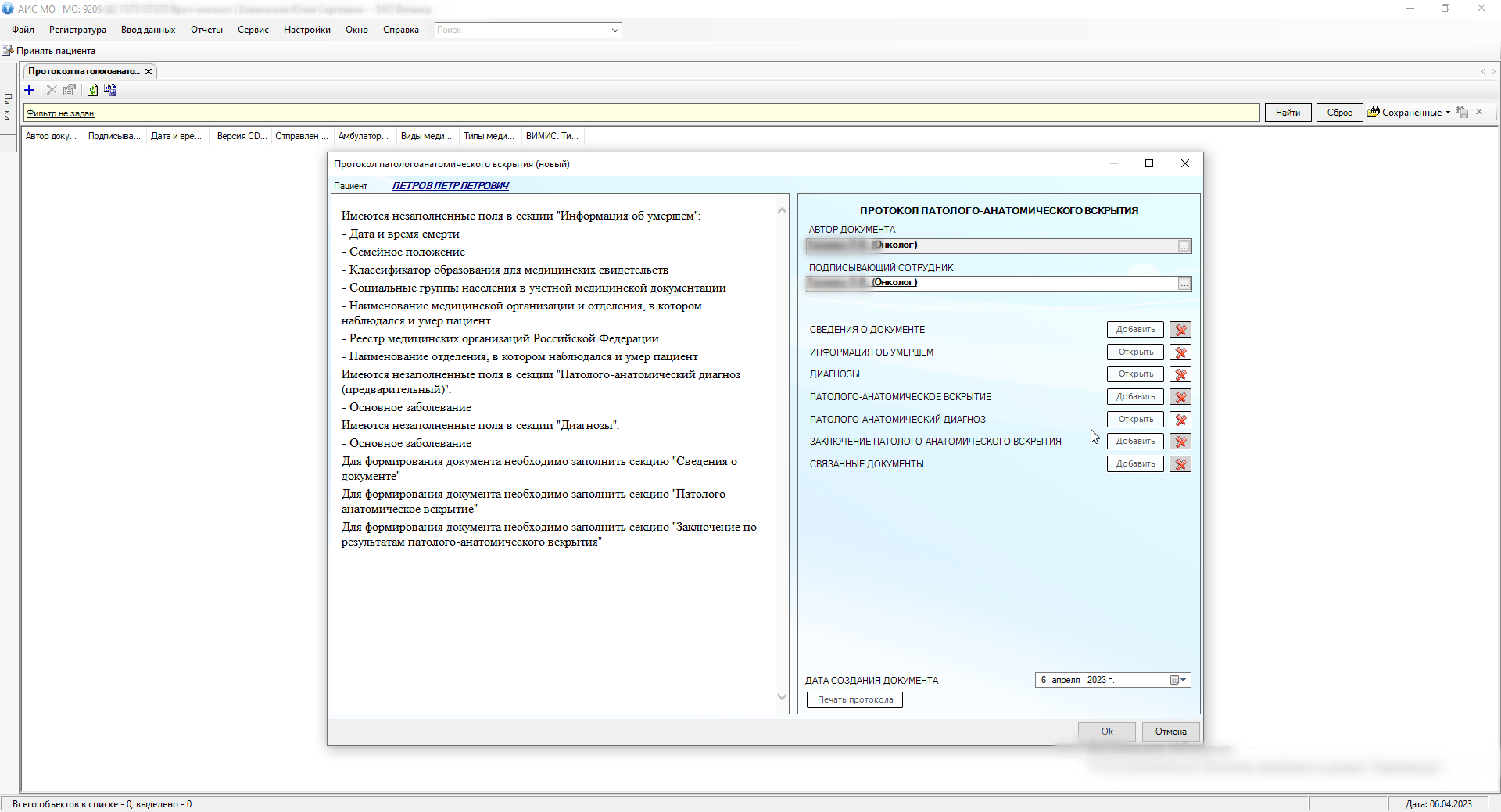1501x812 pixels.
Task: Open the document creation date calendar
Action: coord(1179,680)
